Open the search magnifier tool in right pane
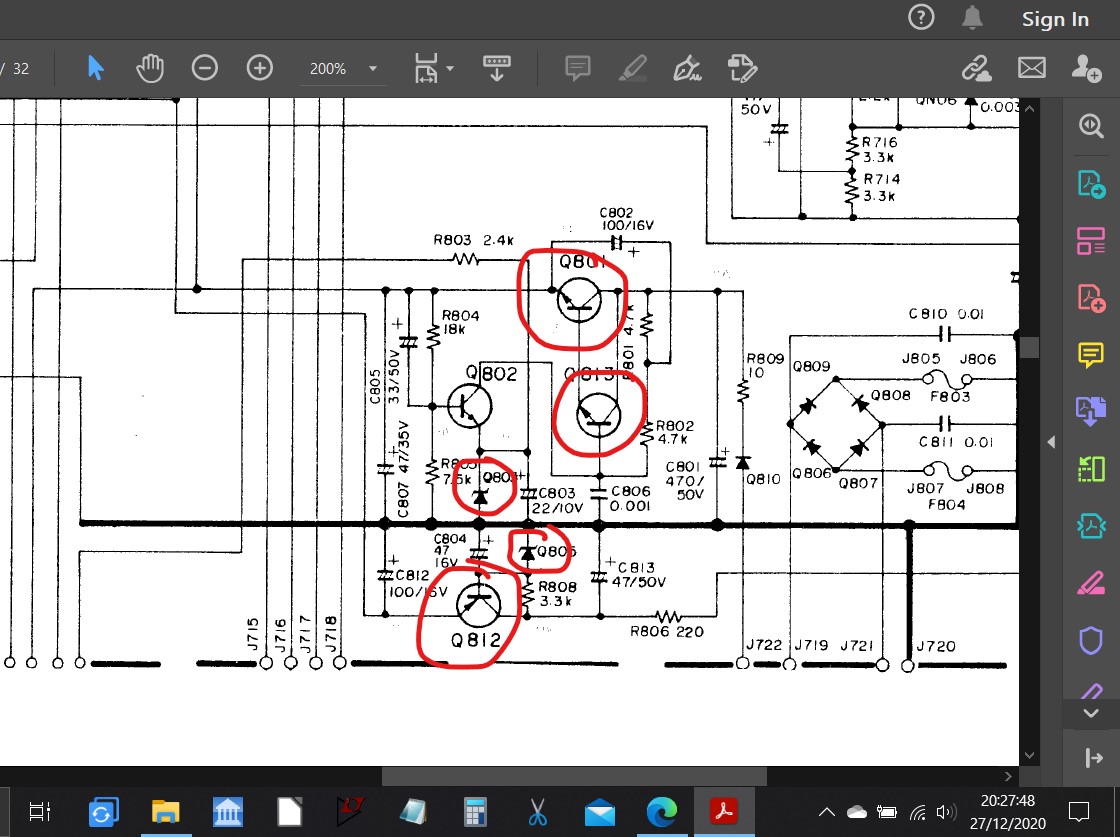The image size is (1120, 837). (1091, 126)
